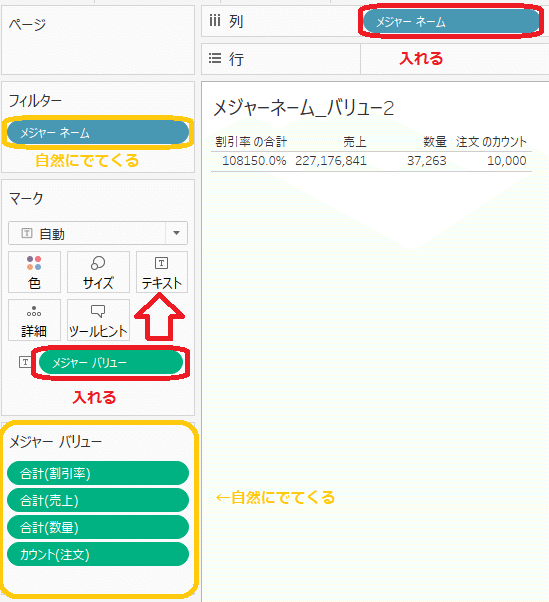The image size is (549, 602).
Task: Click the 注文 のカウント column header
Action: click(491, 142)
